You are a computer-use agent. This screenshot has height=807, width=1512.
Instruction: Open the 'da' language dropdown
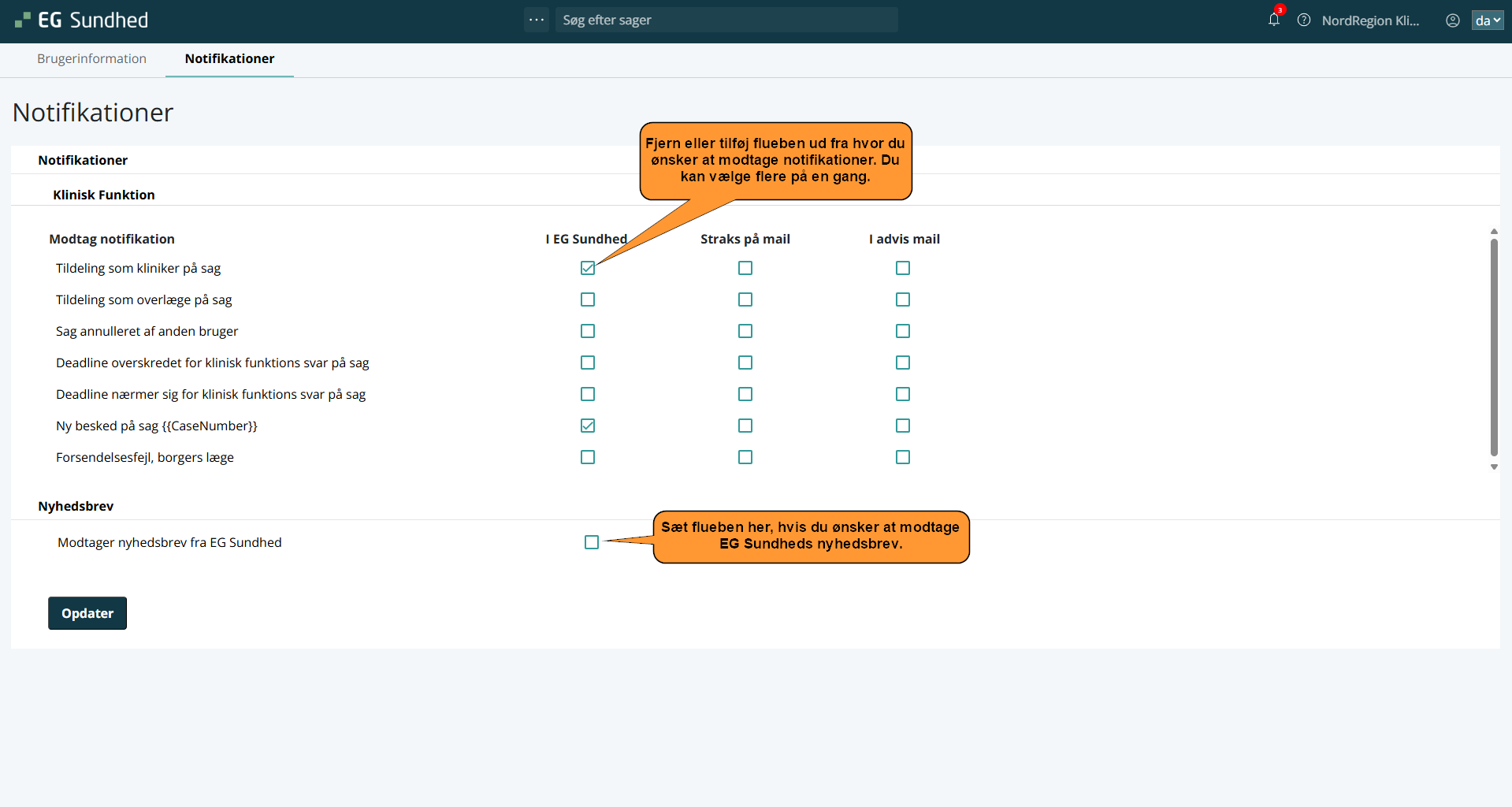tap(1487, 20)
